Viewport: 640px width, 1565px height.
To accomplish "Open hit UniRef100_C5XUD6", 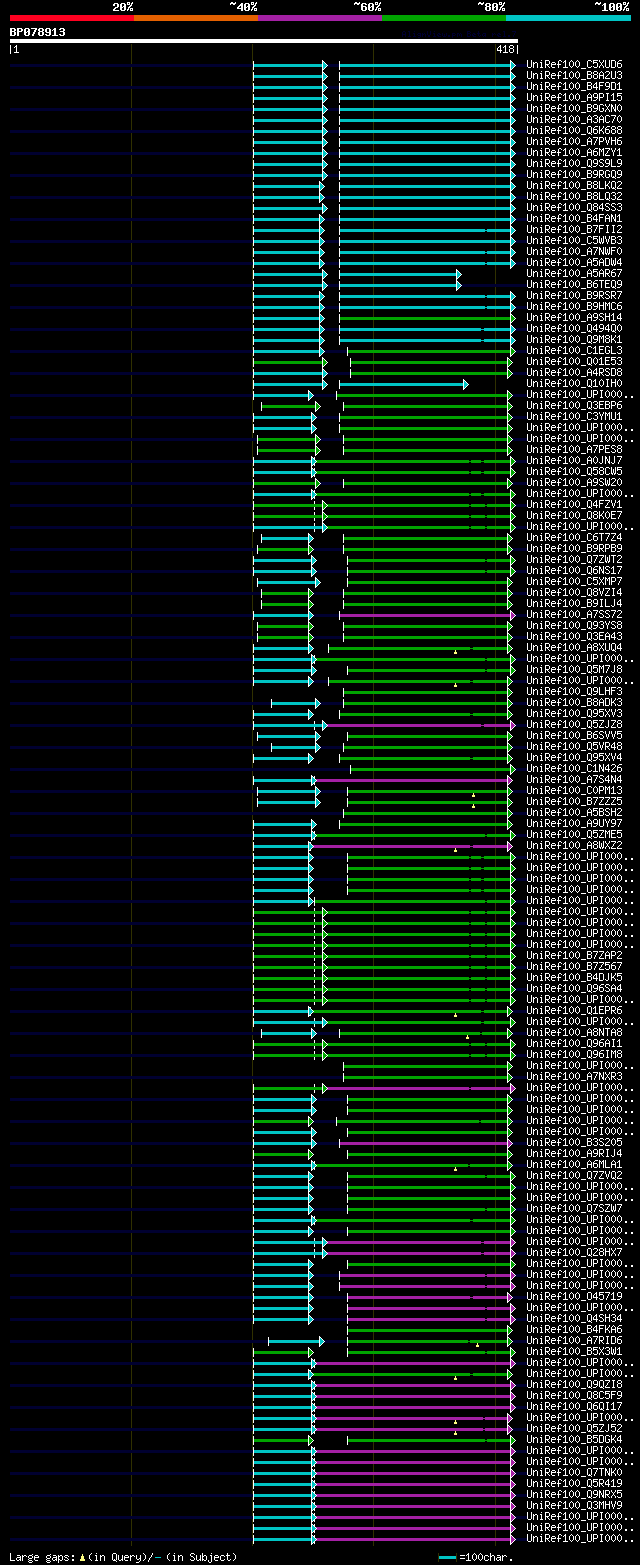I will point(574,64).
